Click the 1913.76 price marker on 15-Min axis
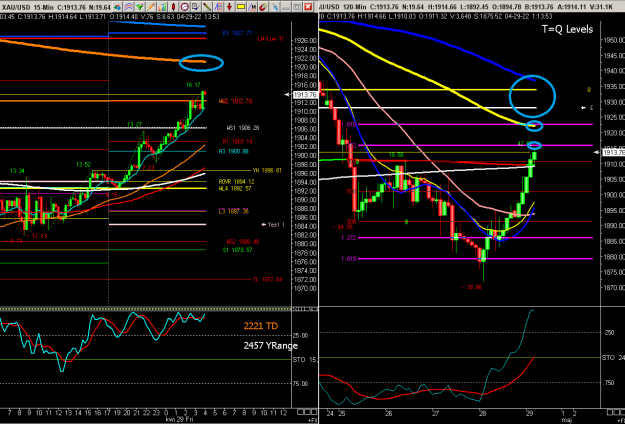The image size is (625, 424). [305, 94]
